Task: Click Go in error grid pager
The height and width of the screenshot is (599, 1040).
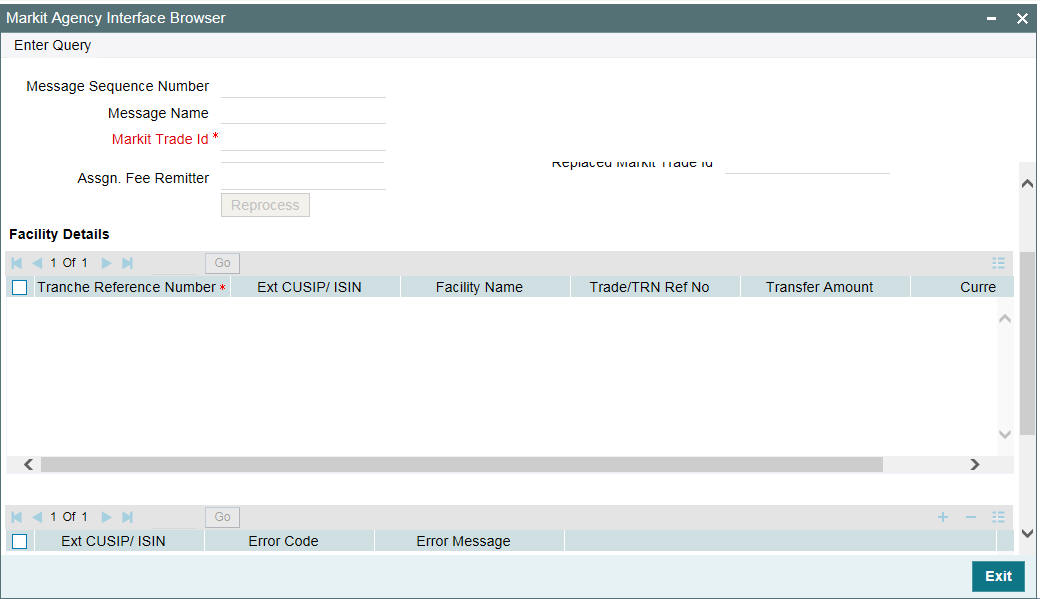Action: (x=222, y=517)
